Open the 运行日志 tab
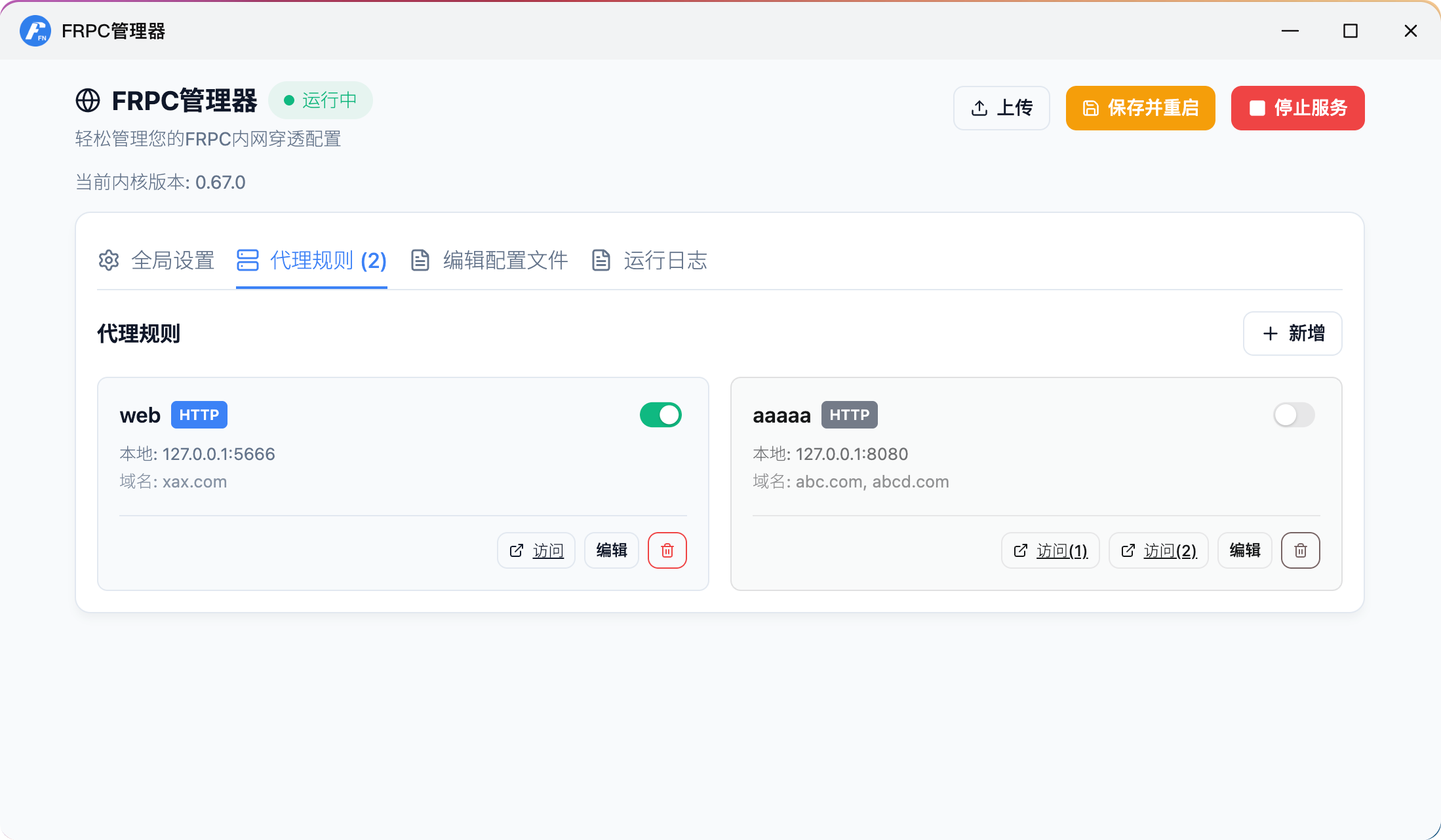 (x=665, y=260)
